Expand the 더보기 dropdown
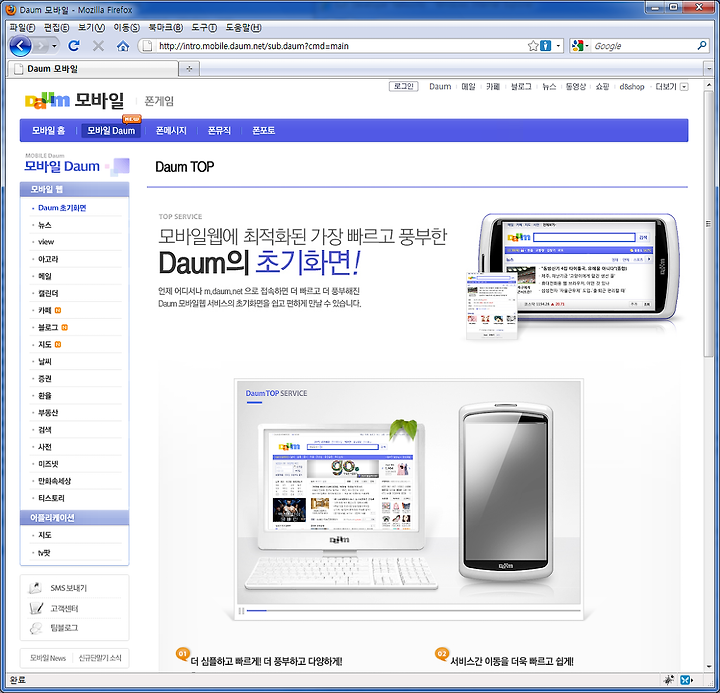720x693 pixels. [x=684, y=86]
